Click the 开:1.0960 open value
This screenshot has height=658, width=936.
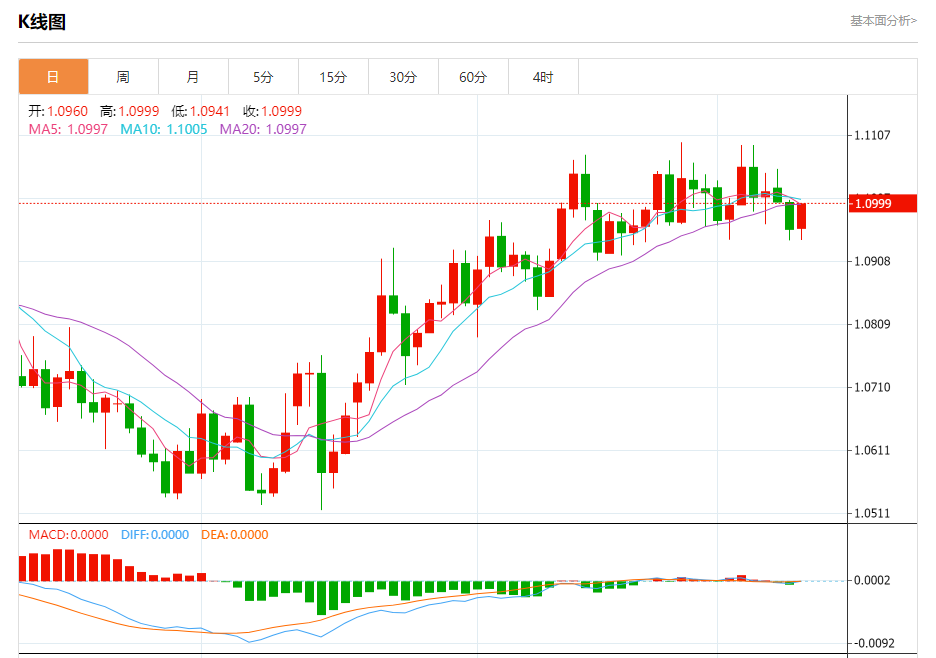[58, 111]
